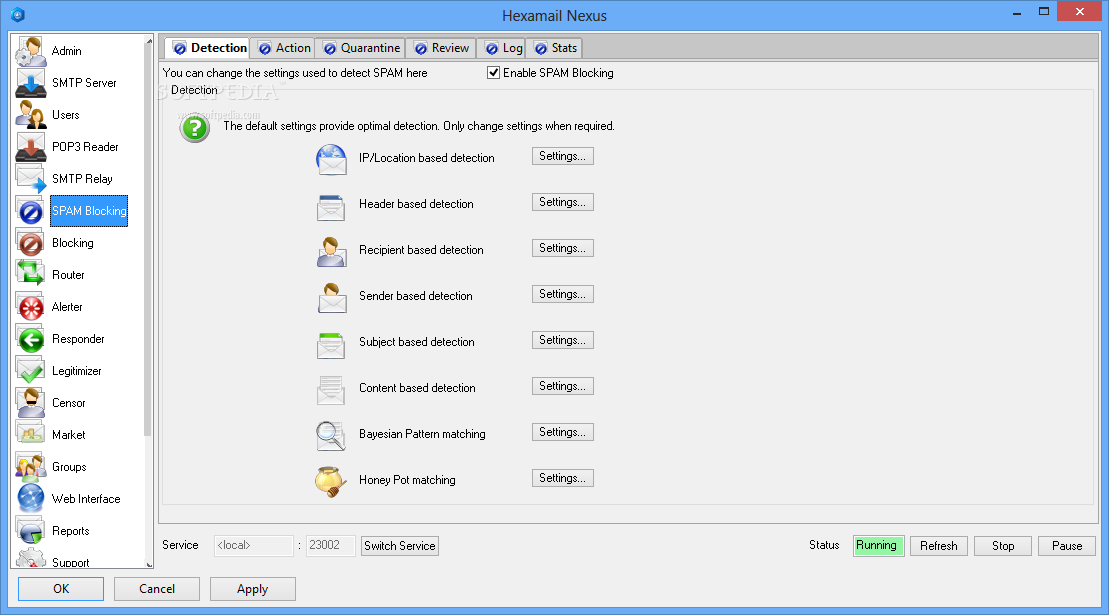This screenshot has width=1109, height=615.
Task: Select the SMTP Relay label in sidebar
Action: 82,179
